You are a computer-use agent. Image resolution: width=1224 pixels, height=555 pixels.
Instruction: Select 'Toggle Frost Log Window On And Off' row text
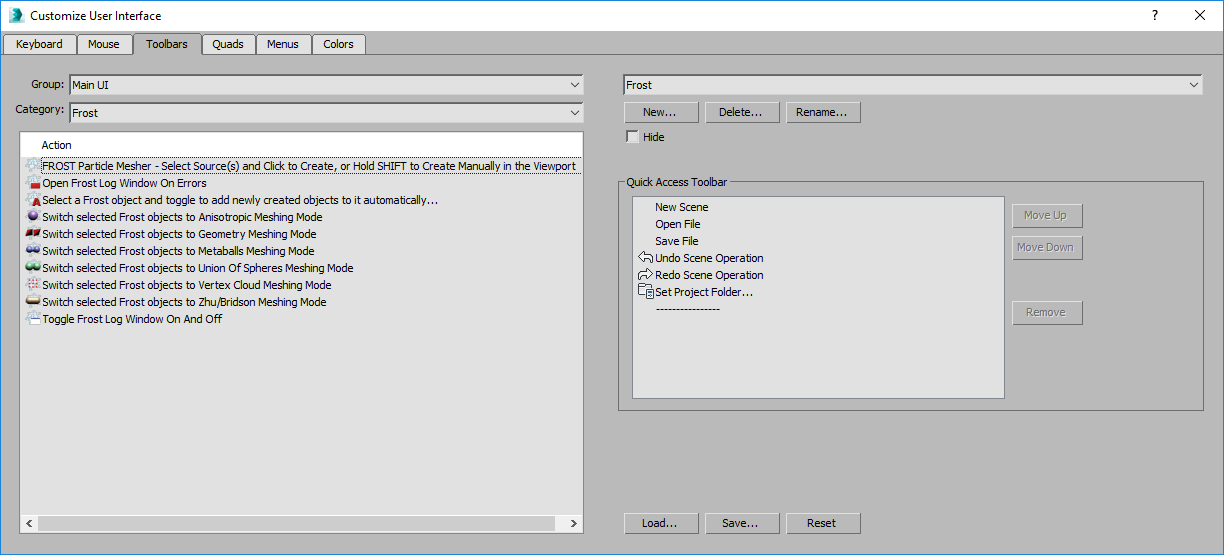click(132, 319)
